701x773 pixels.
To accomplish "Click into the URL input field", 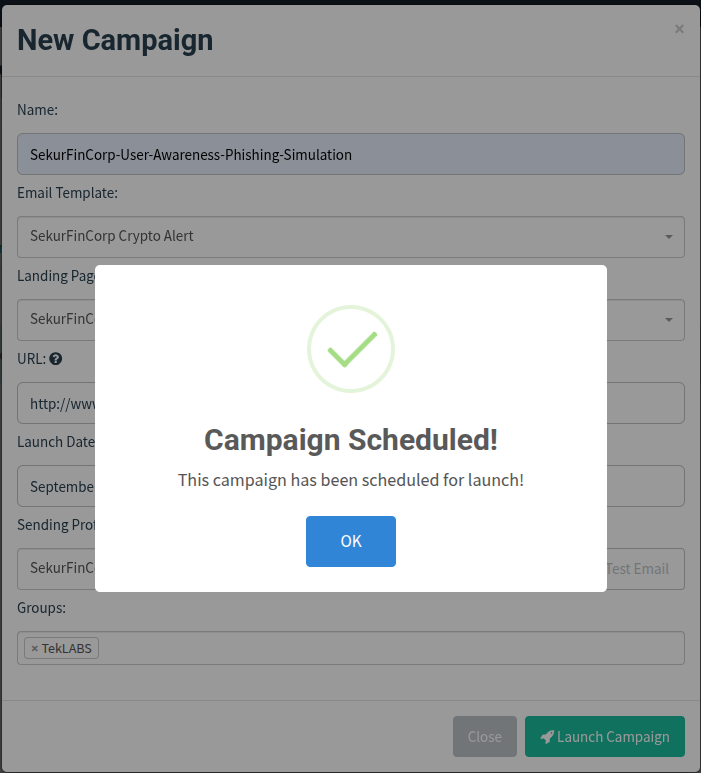I will pos(56,403).
